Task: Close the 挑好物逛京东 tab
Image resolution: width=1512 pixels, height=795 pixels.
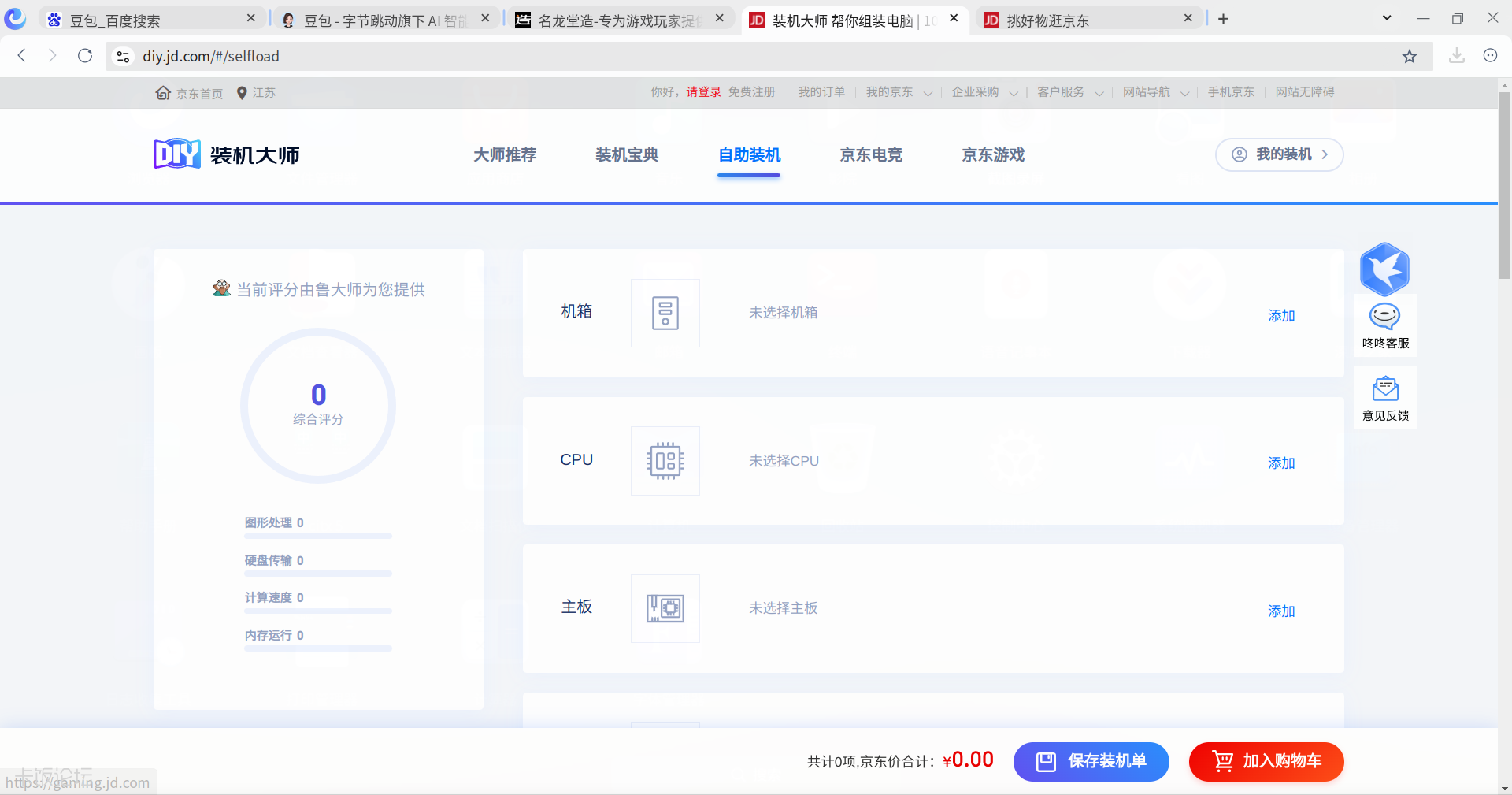Action: tap(1188, 18)
